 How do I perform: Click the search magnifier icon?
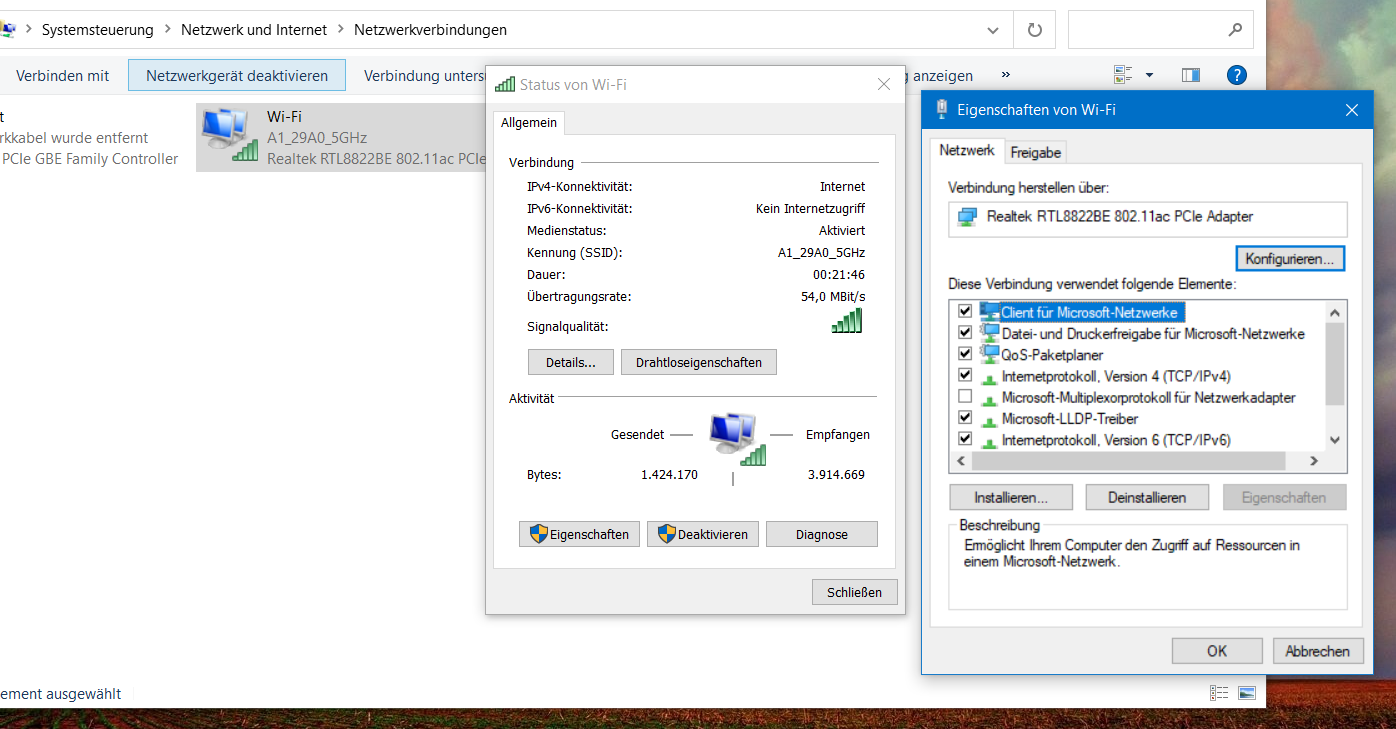[1236, 30]
